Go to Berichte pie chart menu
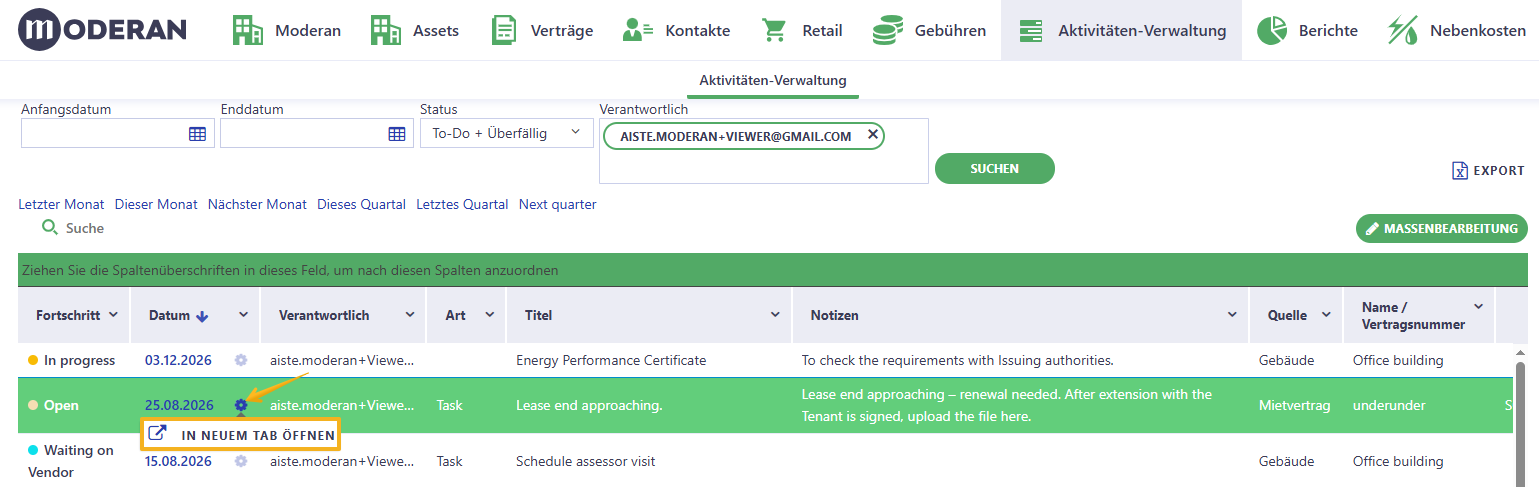Image resolution: width=1539 pixels, height=487 pixels. point(1307,30)
